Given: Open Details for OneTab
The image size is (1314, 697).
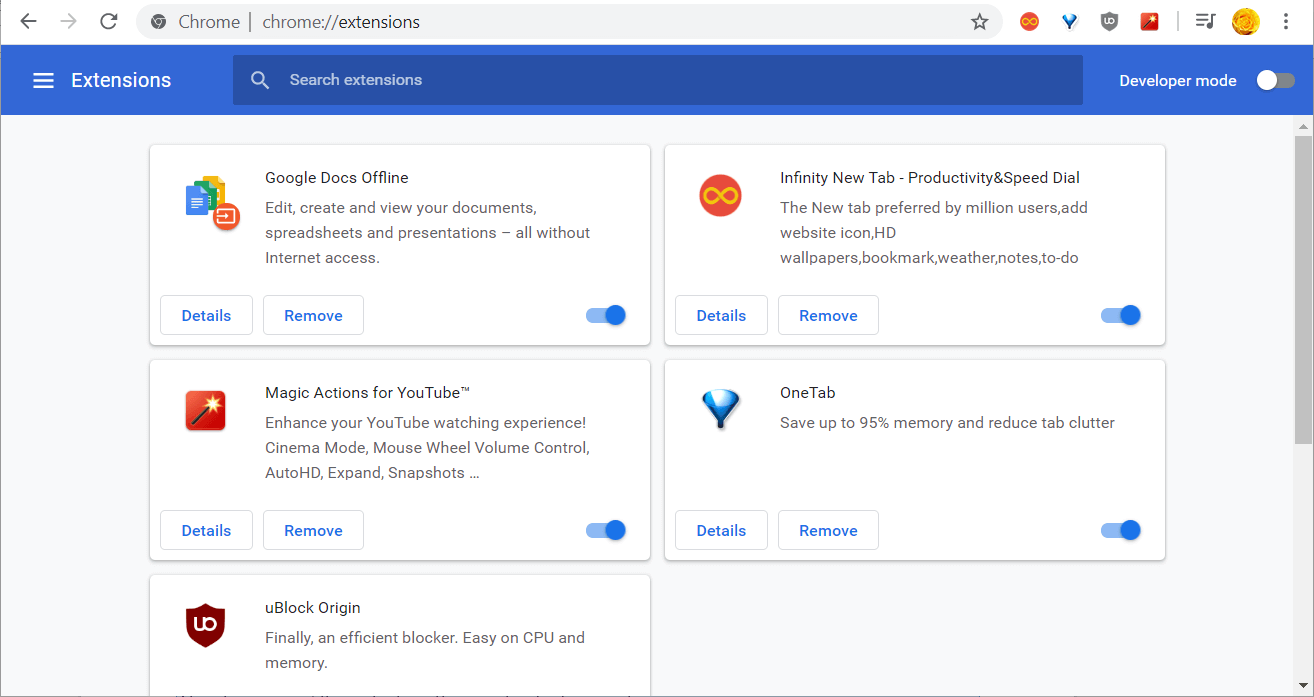Looking at the screenshot, I should (721, 530).
